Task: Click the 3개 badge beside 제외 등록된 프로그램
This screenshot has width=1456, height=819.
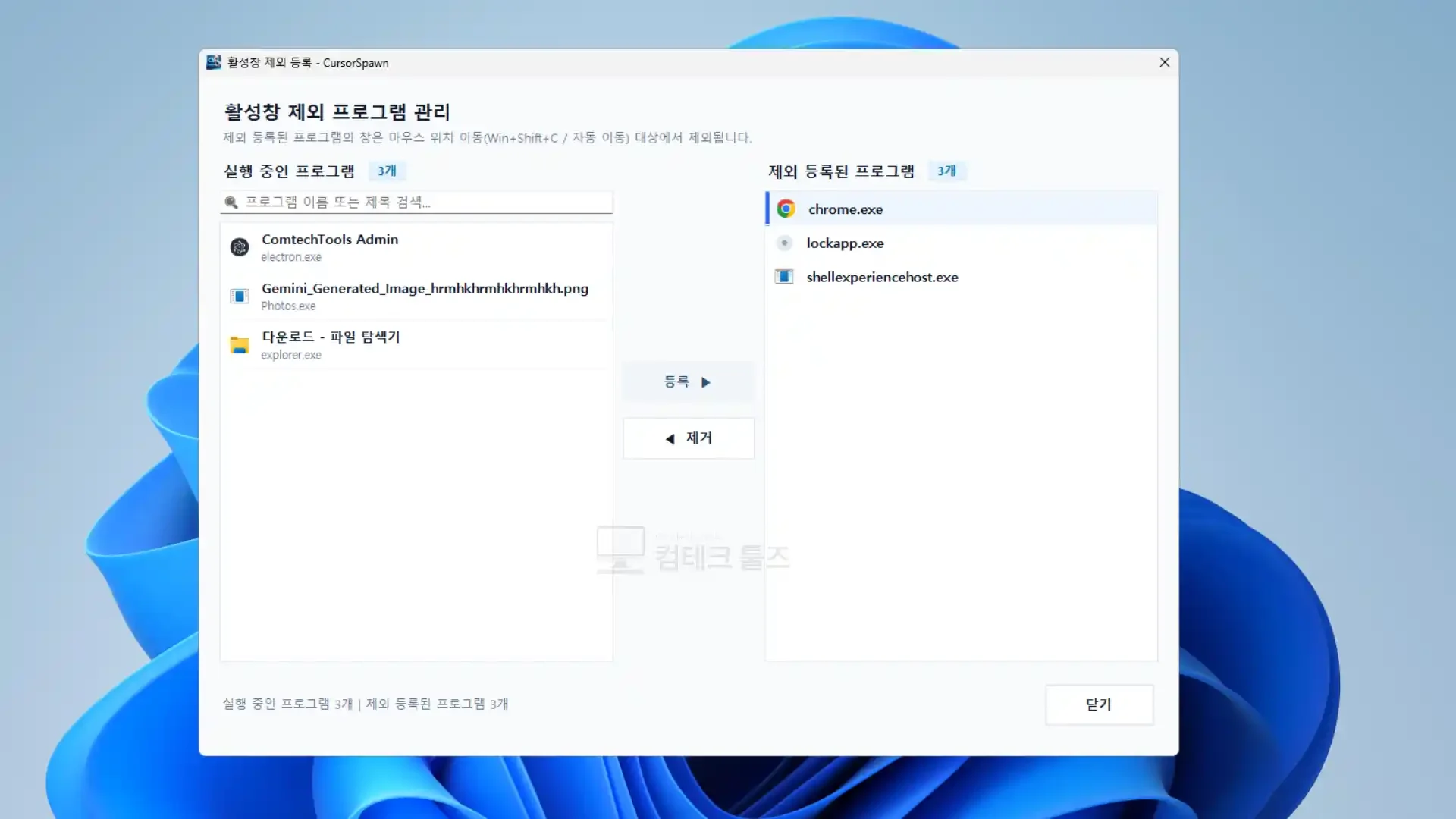Action: coord(946,171)
